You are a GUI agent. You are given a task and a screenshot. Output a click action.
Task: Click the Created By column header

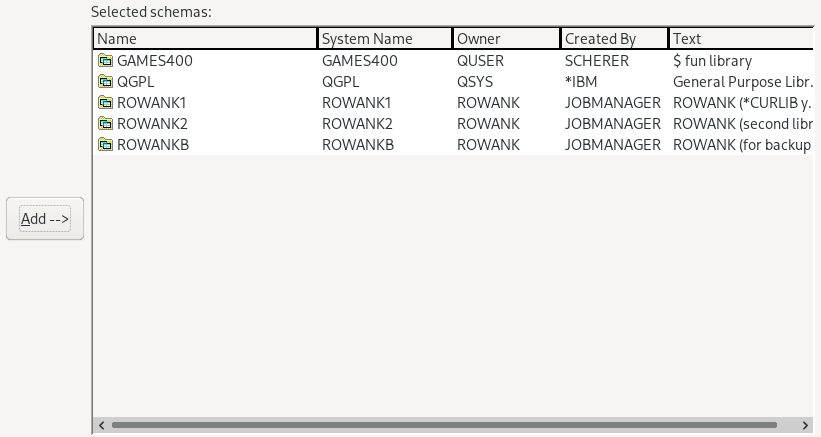tap(613, 39)
